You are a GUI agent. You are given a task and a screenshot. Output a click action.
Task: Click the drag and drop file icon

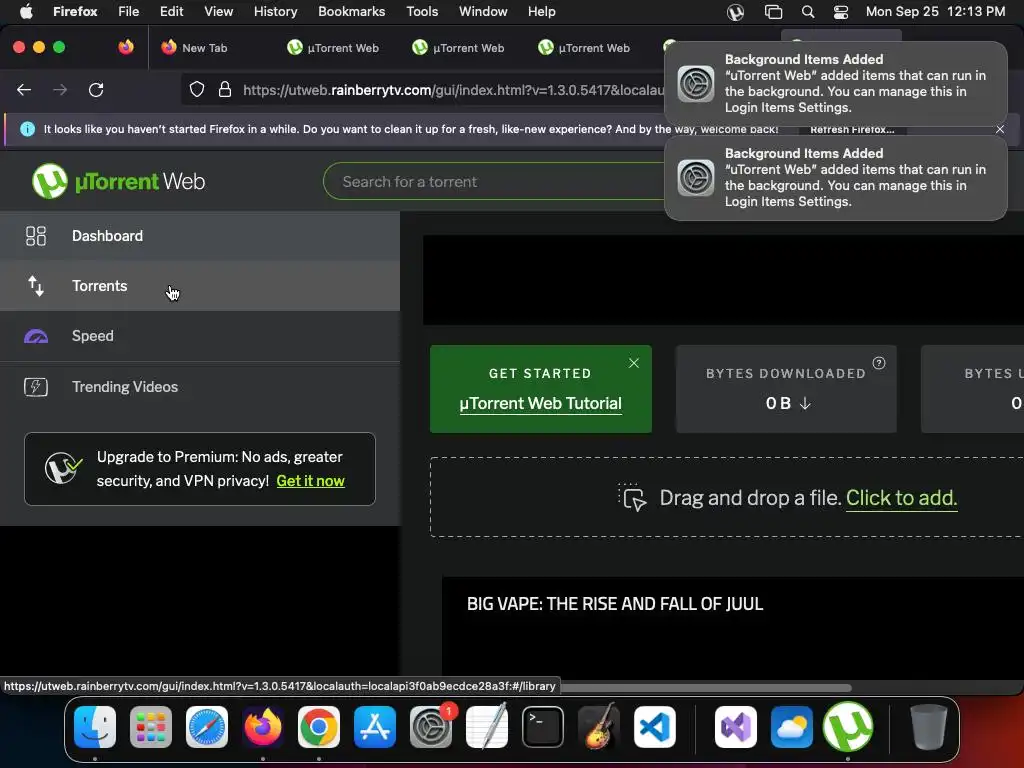(x=632, y=498)
